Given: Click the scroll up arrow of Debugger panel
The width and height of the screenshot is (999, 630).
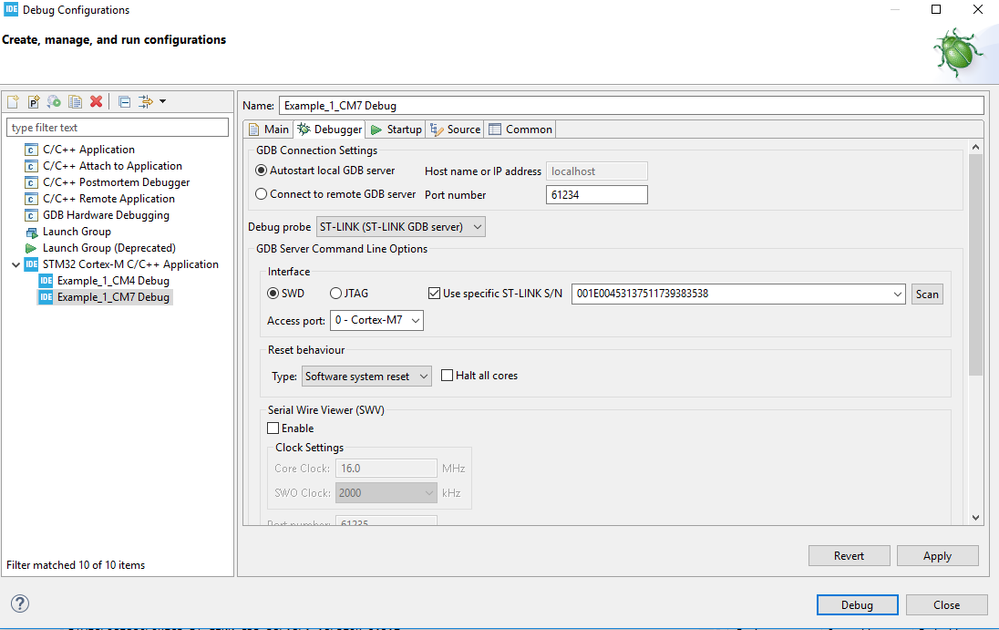Looking at the screenshot, I should 975,147.
